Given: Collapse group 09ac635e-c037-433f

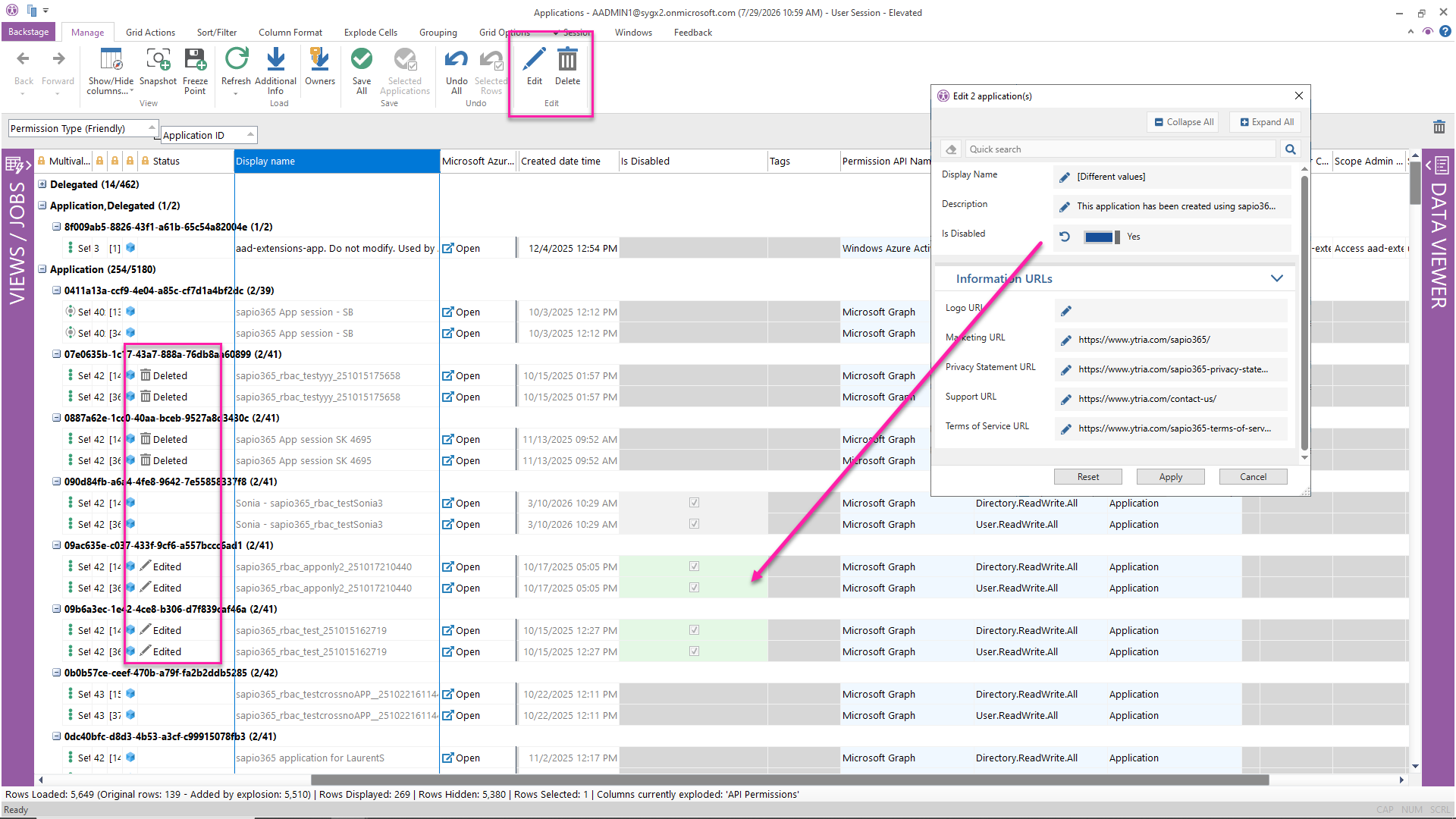Looking at the screenshot, I should [57, 545].
